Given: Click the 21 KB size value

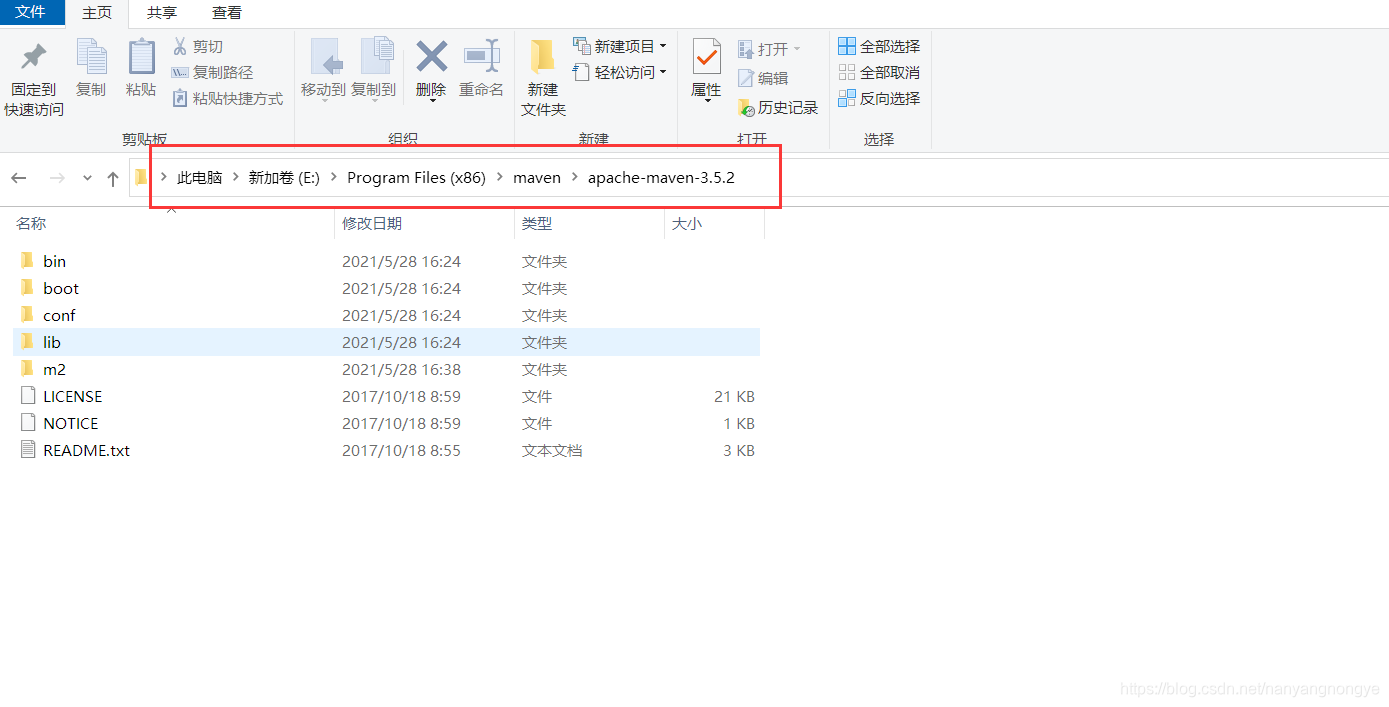Looking at the screenshot, I should [x=734, y=396].
